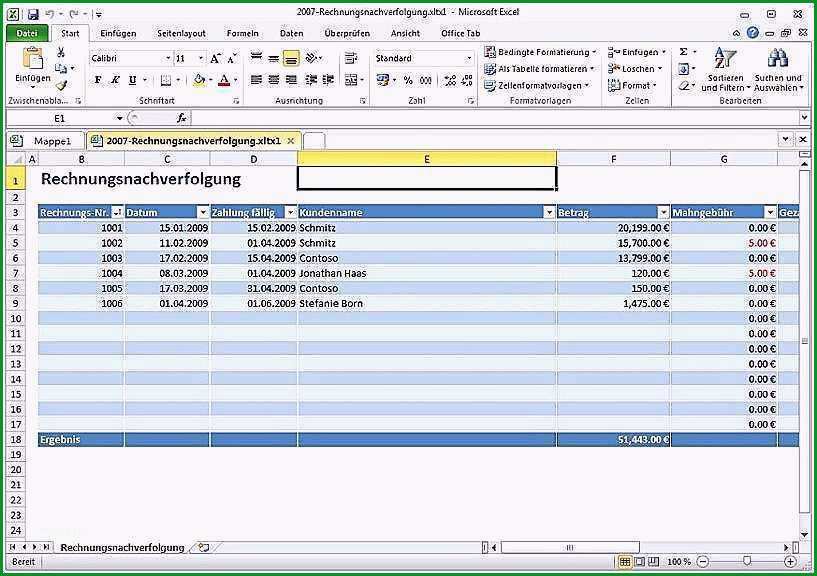Click the Name Box showing E1
Screen dimensions: 817x576
[60, 118]
